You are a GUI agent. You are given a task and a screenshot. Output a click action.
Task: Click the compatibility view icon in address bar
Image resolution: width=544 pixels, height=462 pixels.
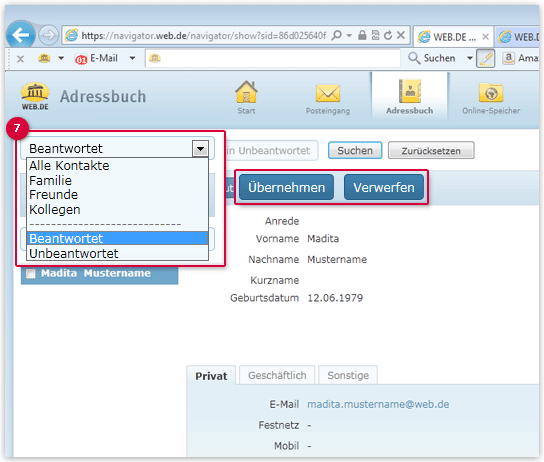click(x=375, y=35)
